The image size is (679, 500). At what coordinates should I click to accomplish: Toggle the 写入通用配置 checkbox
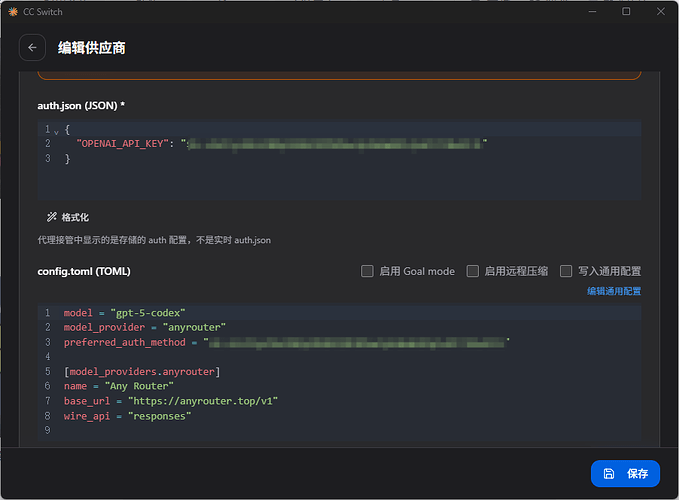(x=566, y=271)
